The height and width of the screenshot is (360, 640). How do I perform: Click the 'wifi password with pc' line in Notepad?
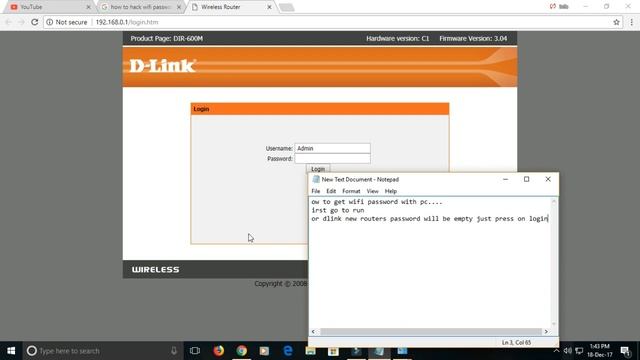tap(377, 202)
